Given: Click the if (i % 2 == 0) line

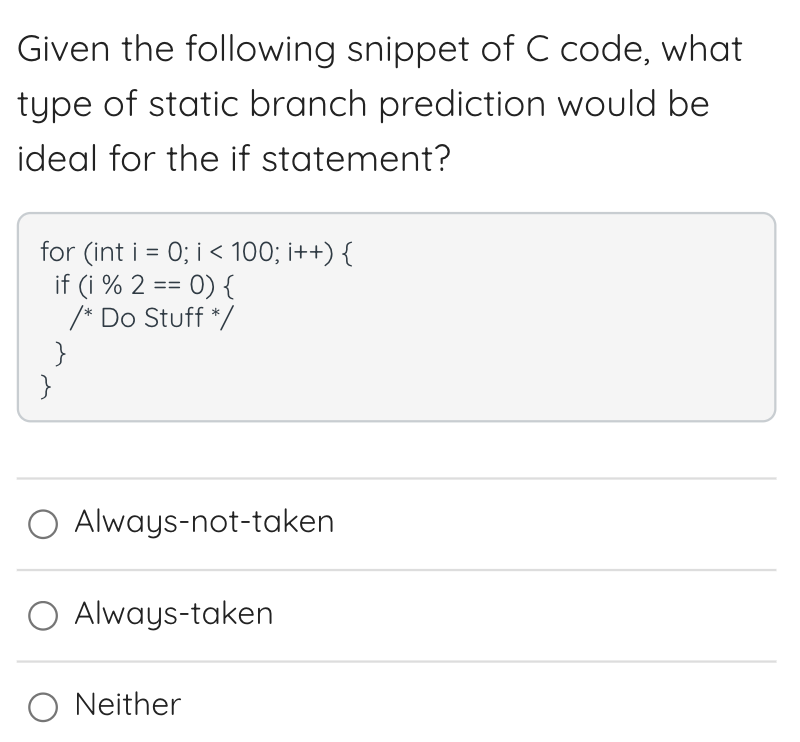Looking at the screenshot, I should (144, 285).
